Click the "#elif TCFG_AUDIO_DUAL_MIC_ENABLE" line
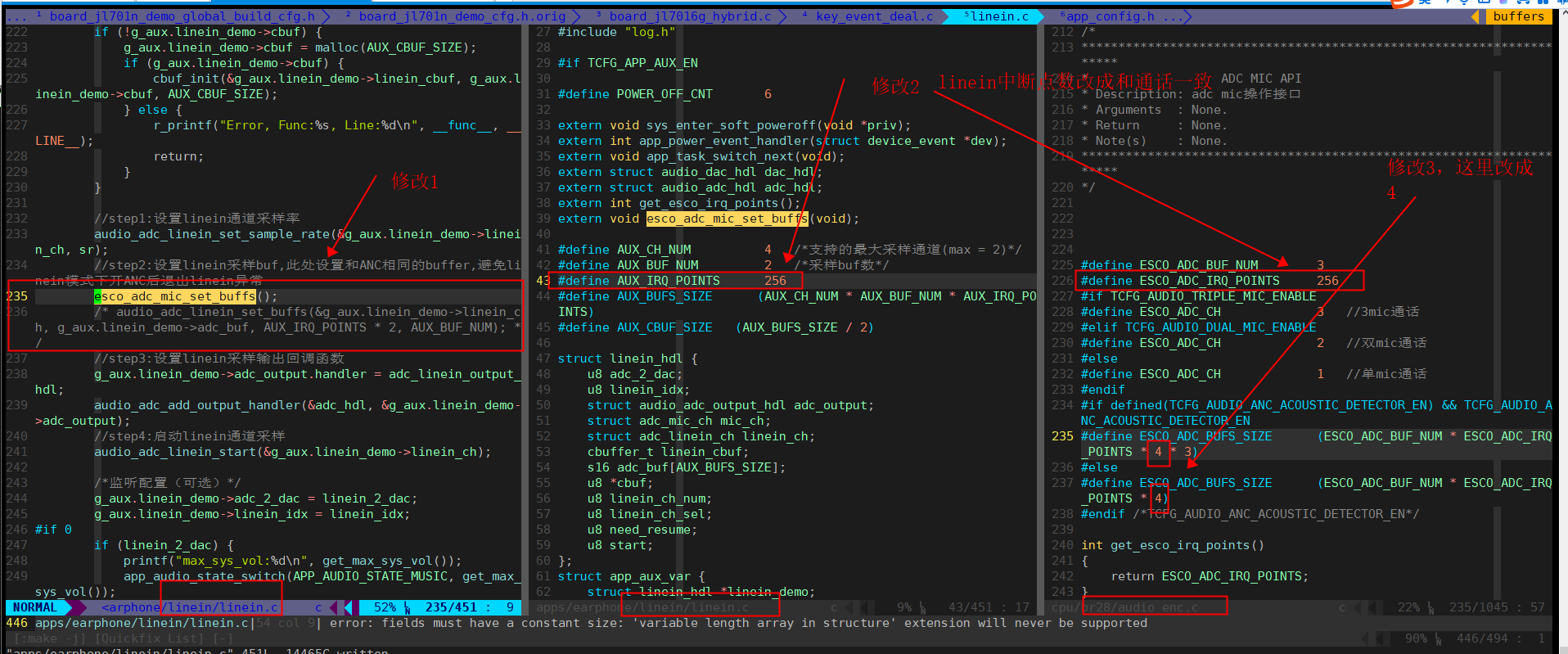This screenshot has height=654, width=1568. tap(1198, 327)
